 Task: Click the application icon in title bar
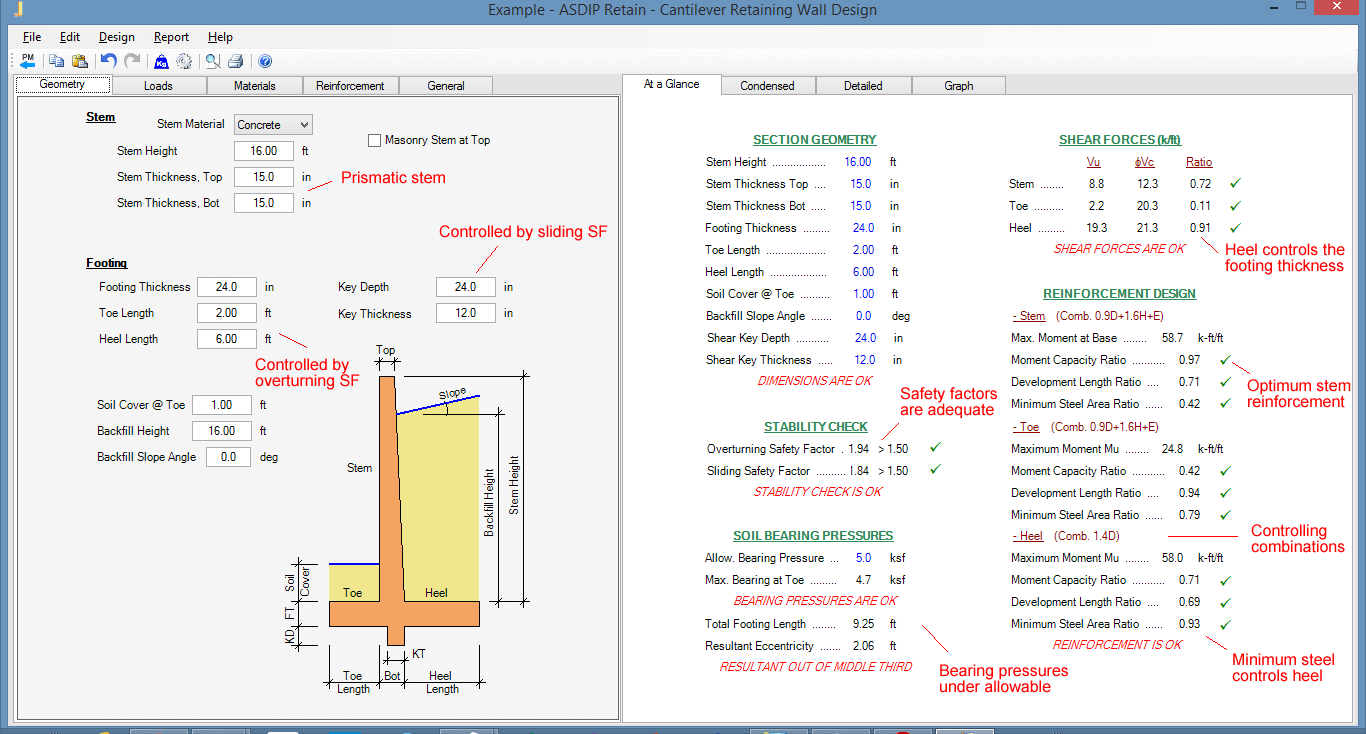point(18,10)
